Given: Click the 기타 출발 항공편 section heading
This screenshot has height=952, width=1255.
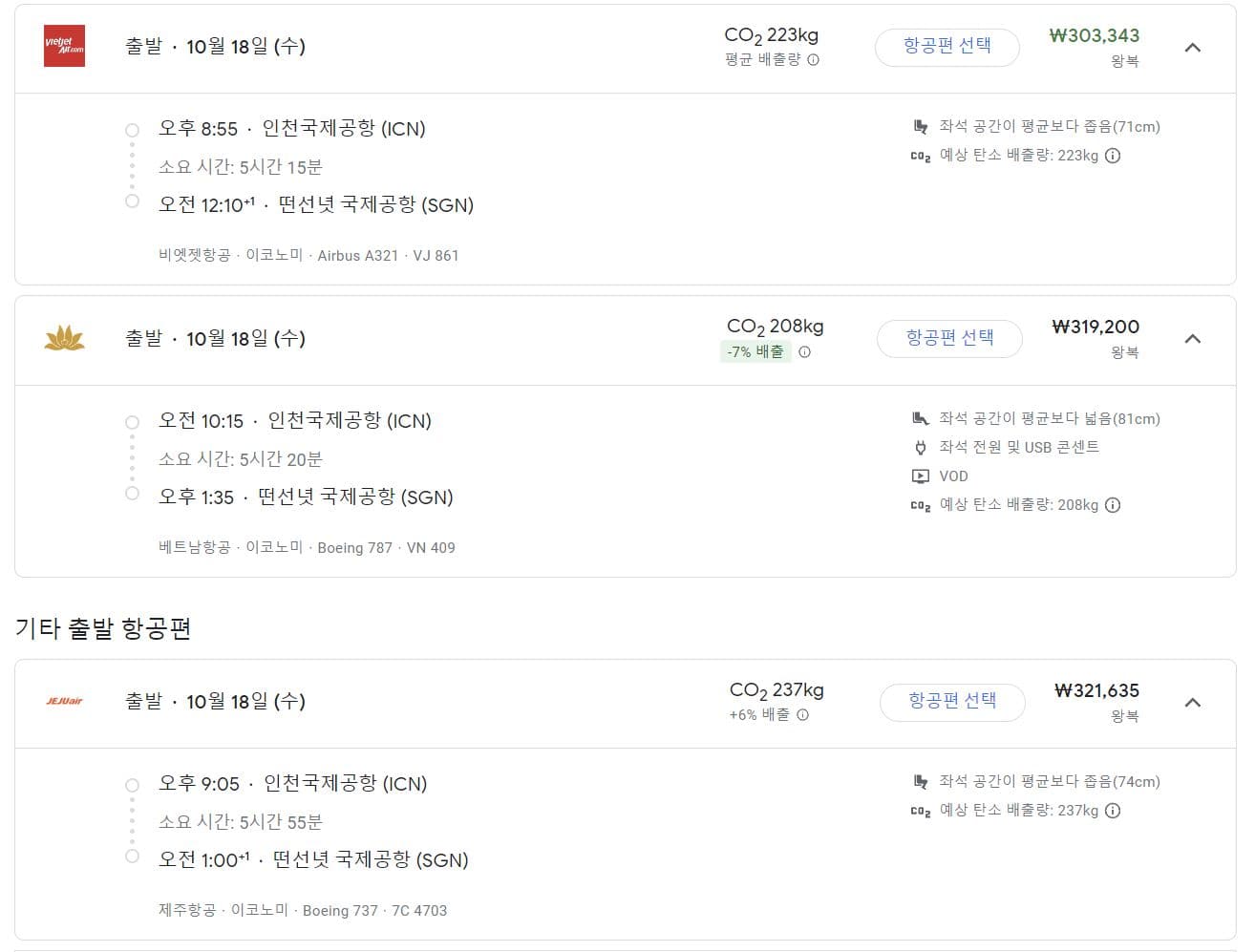Looking at the screenshot, I should tap(103, 628).
